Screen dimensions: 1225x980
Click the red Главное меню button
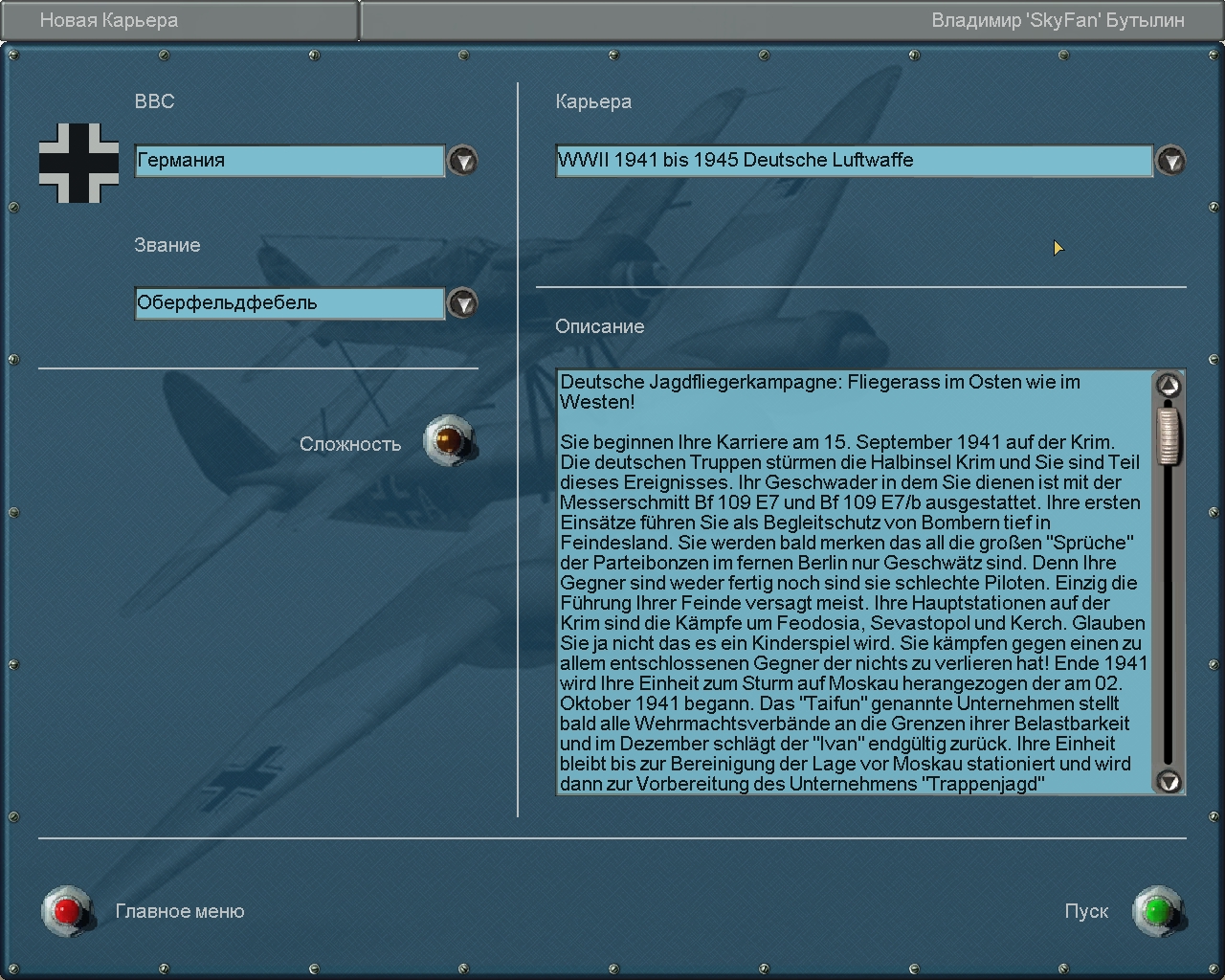pyautogui.click(x=67, y=911)
